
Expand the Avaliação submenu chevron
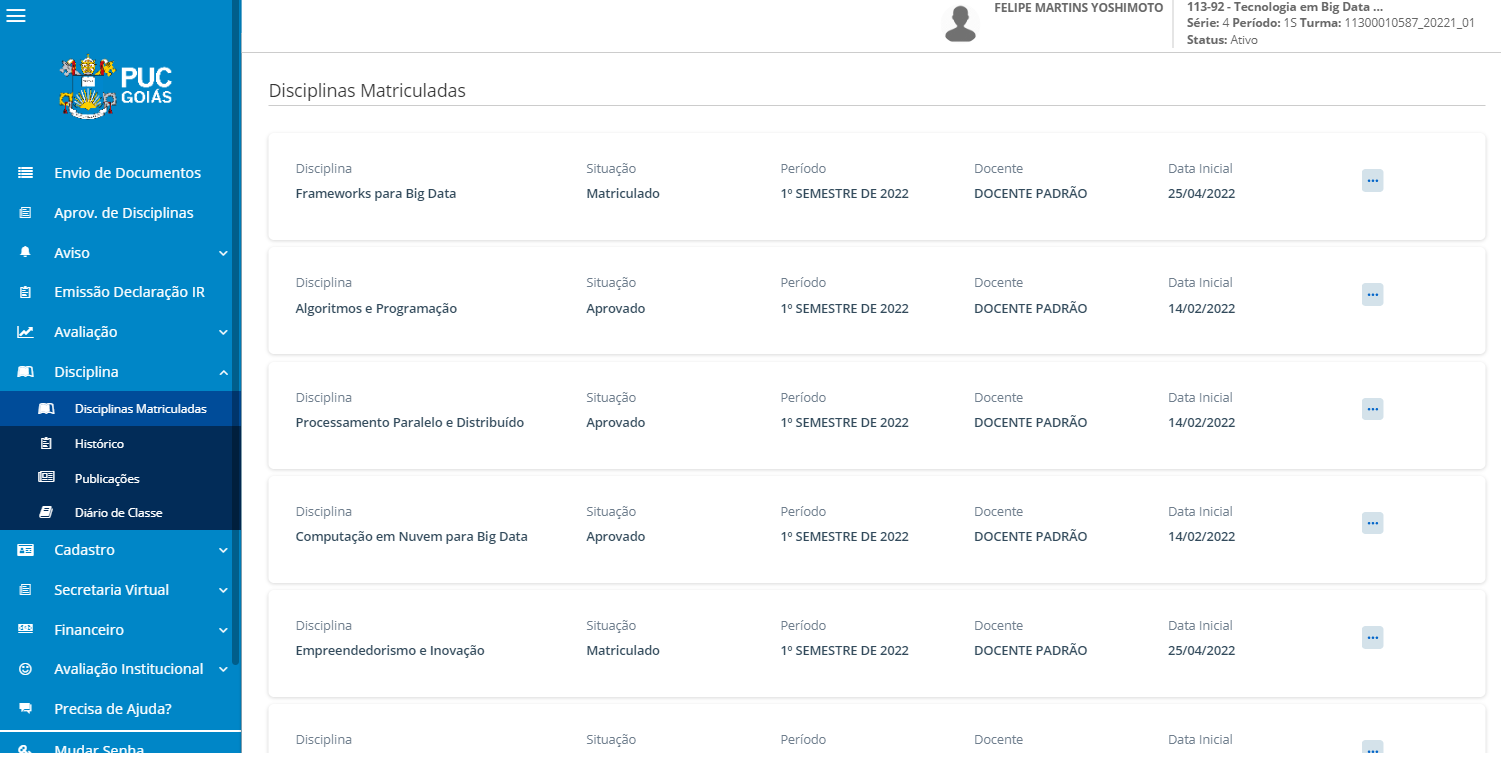pyautogui.click(x=223, y=333)
